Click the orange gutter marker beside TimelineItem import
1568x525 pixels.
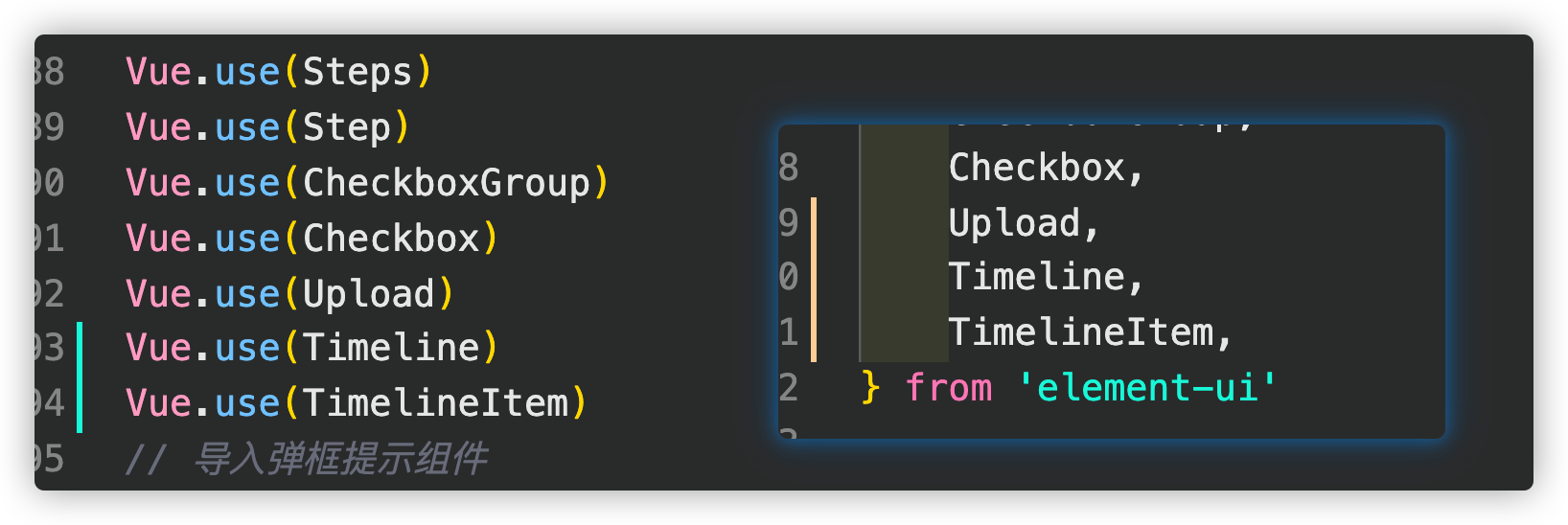(x=814, y=333)
